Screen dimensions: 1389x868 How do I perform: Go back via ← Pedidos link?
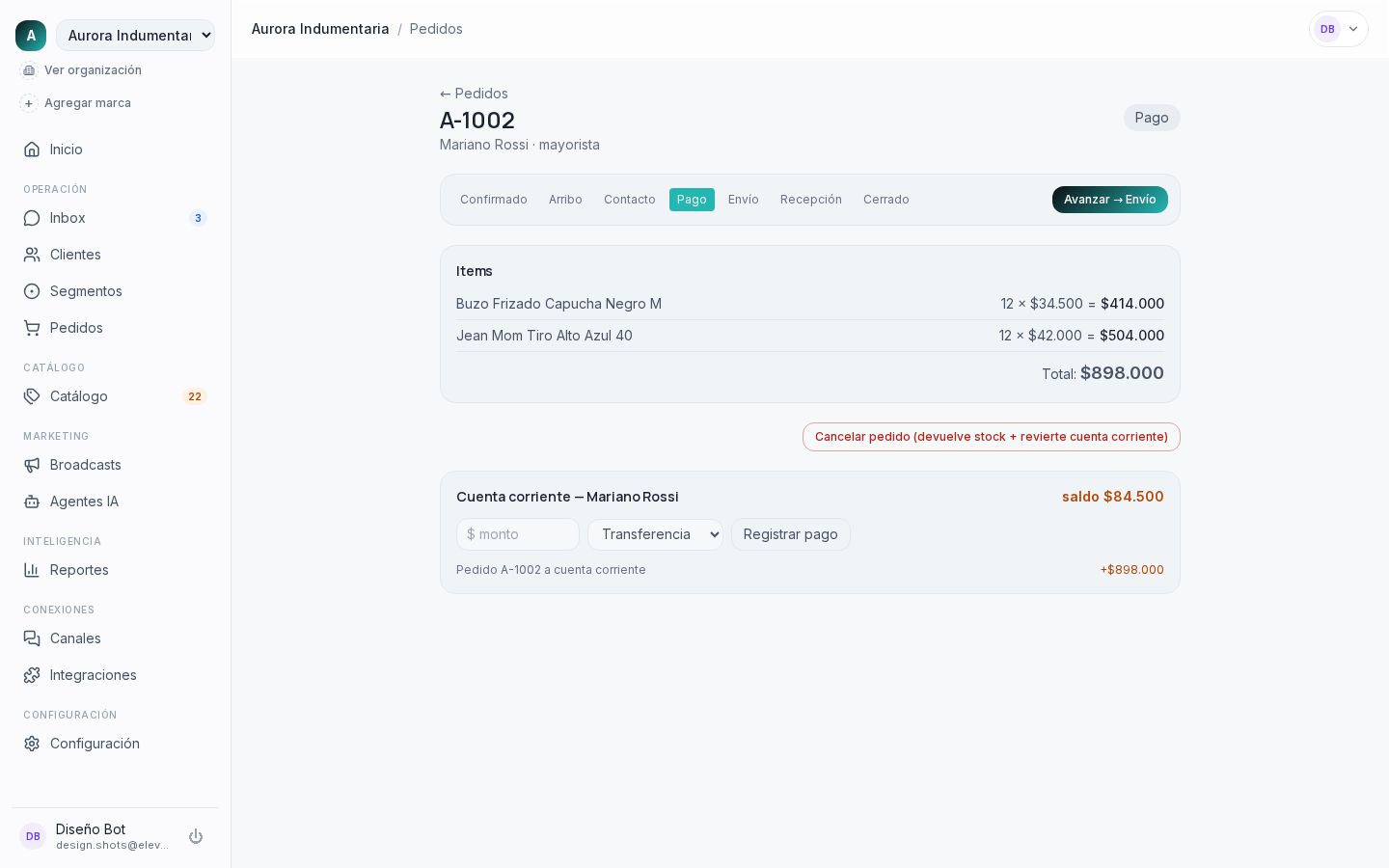coord(474,94)
